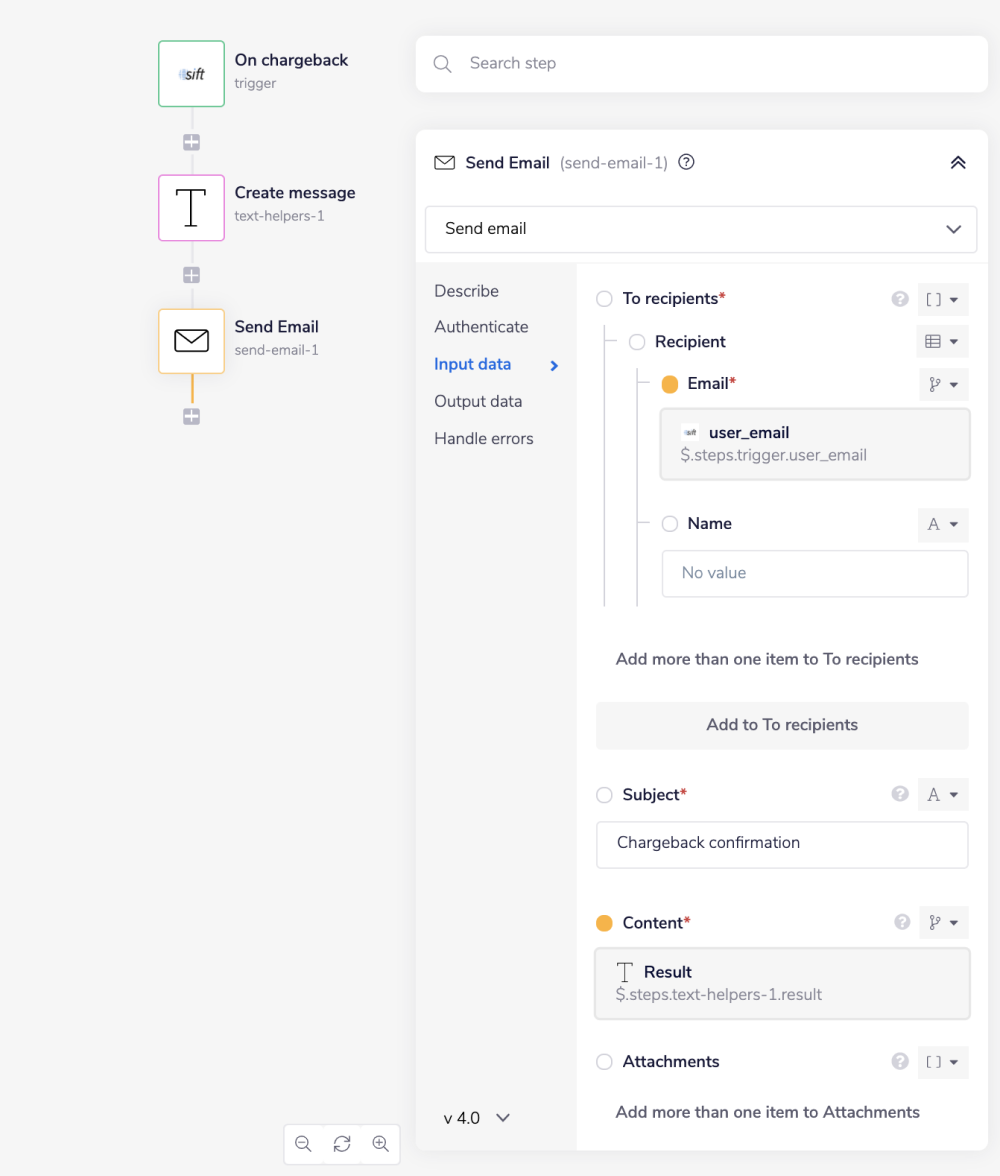The image size is (1000, 1176).
Task: Click the Handle errors section link
Action: pyautogui.click(x=484, y=439)
